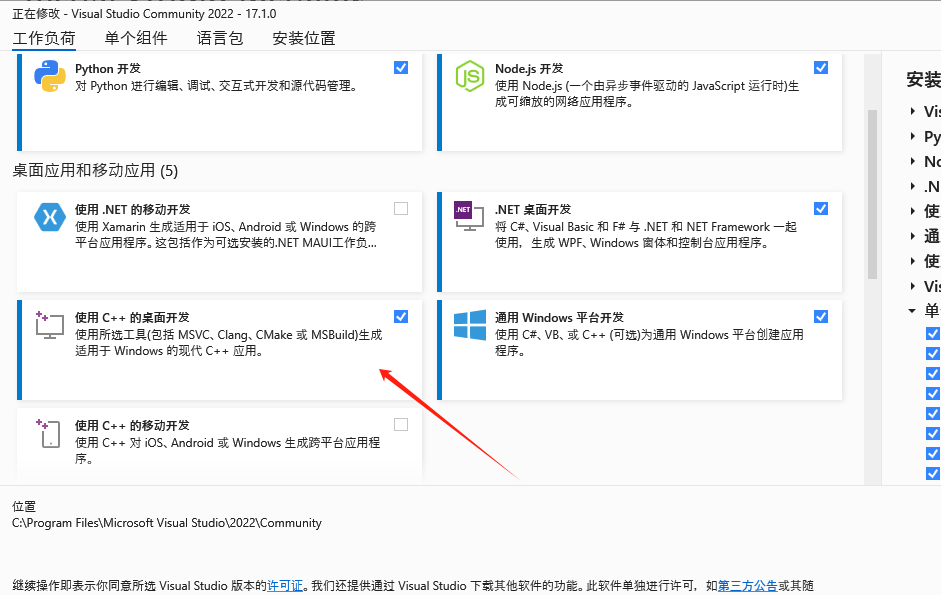The image size is (941, 595).
Task: Click the Python description about 编辑、调试
Action: [x=217, y=86]
